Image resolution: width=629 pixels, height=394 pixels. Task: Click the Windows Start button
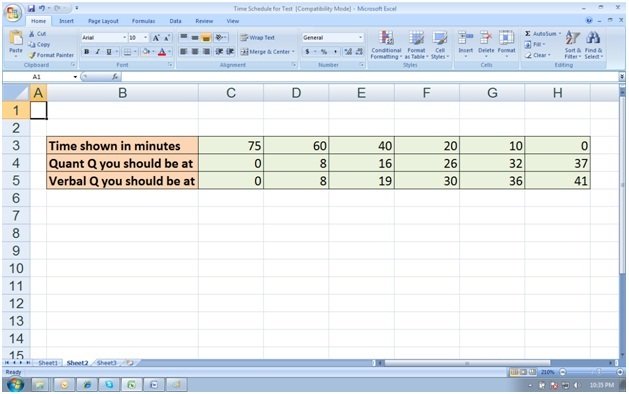click(x=15, y=384)
